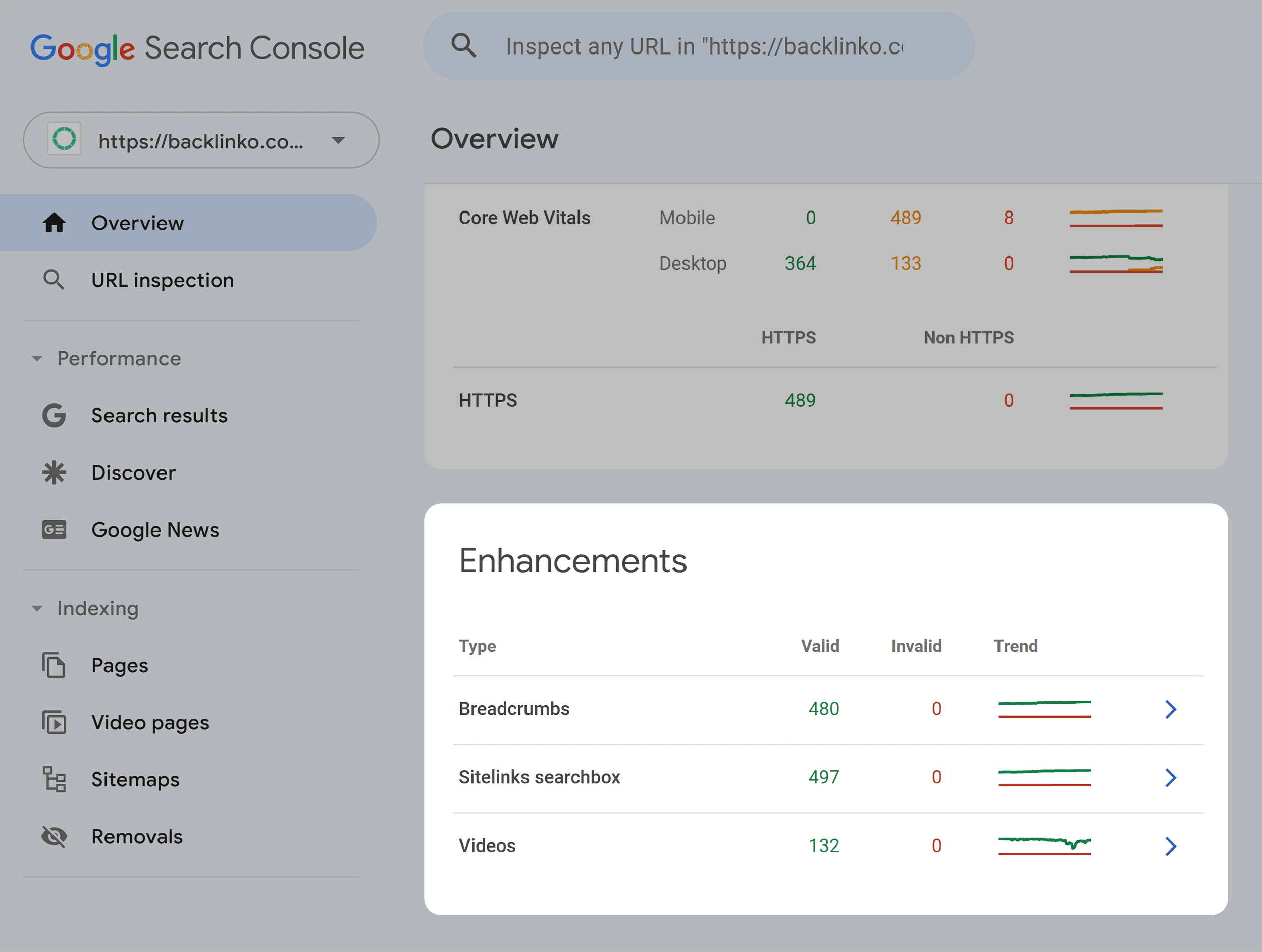Open URL inspection from the sidebar
1262x952 pixels.
tap(162, 280)
